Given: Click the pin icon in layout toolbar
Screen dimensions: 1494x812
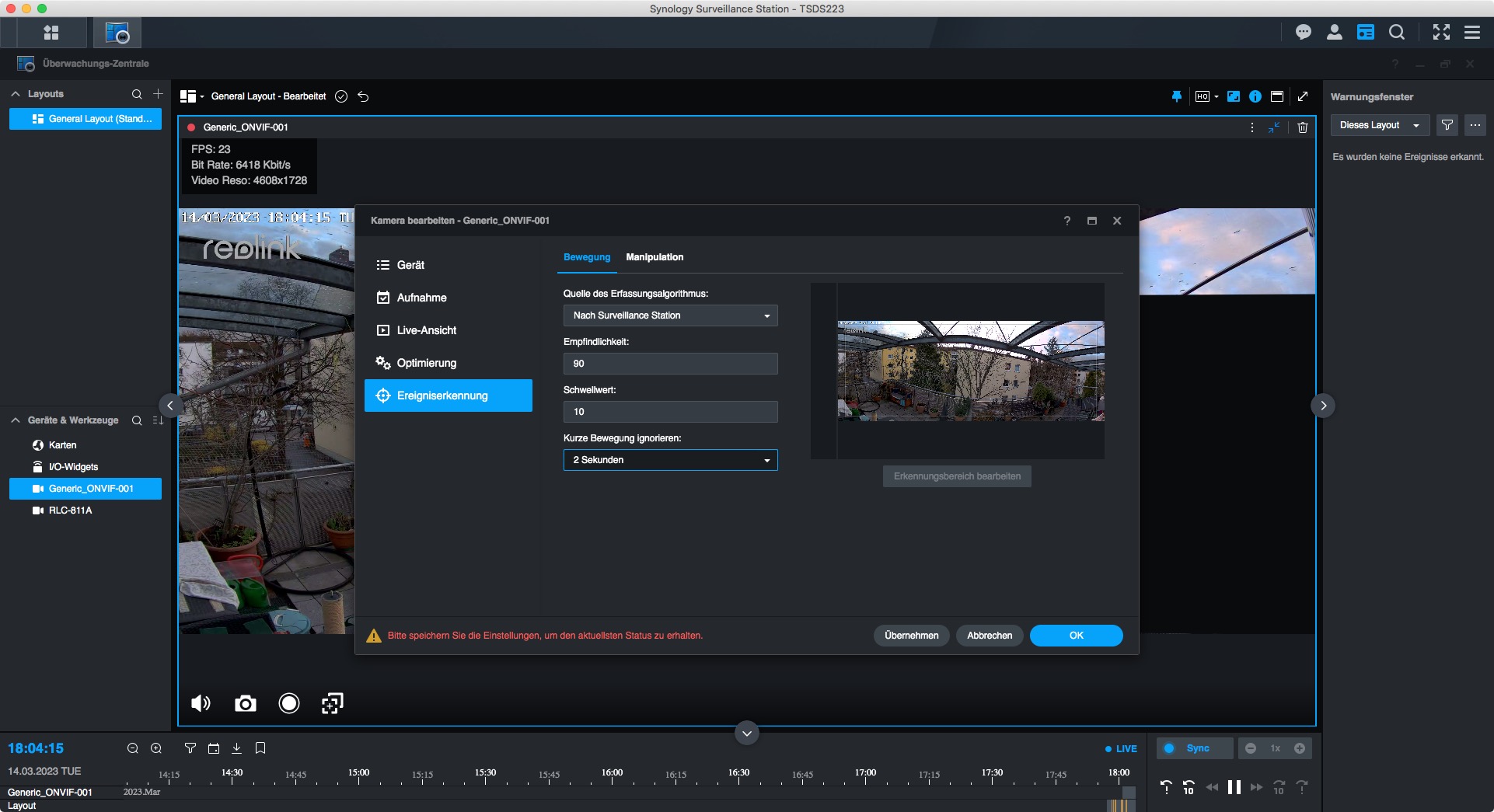Looking at the screenshot, I should pyautogui.click(x=1176, y=96).
